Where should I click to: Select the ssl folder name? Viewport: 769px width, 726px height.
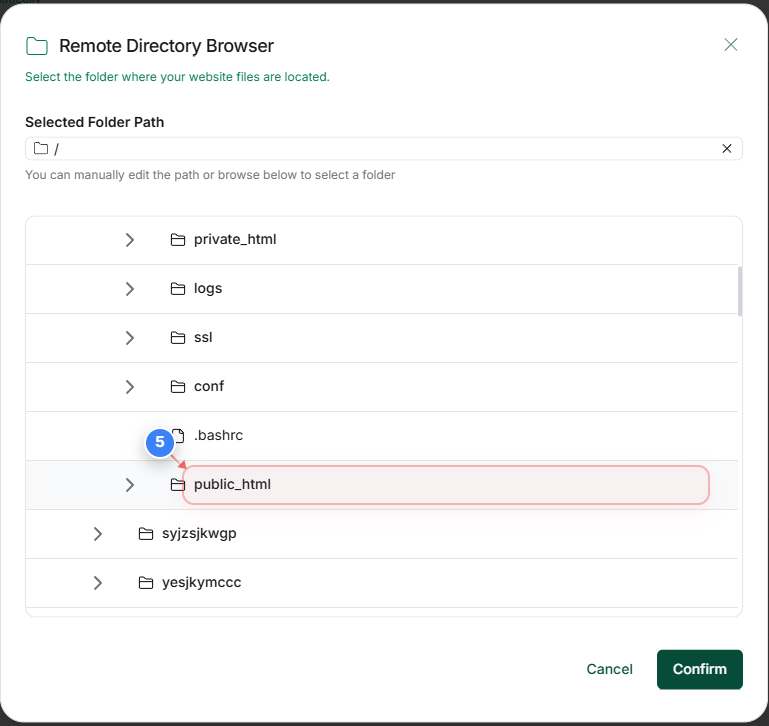point(203,337)
